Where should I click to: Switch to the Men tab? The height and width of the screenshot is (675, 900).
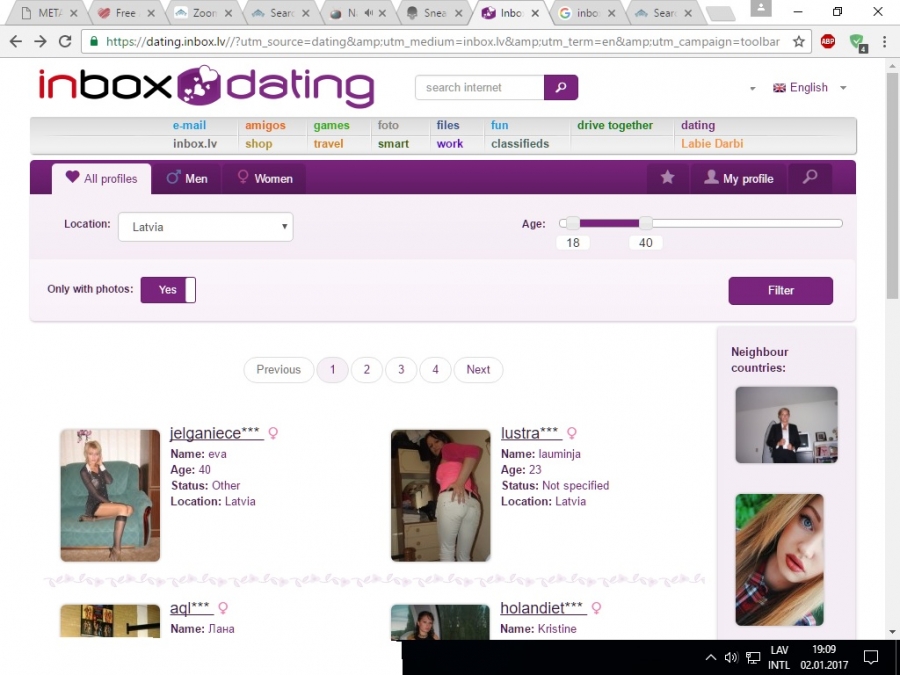pyautogui.click(x=186, y=179)
